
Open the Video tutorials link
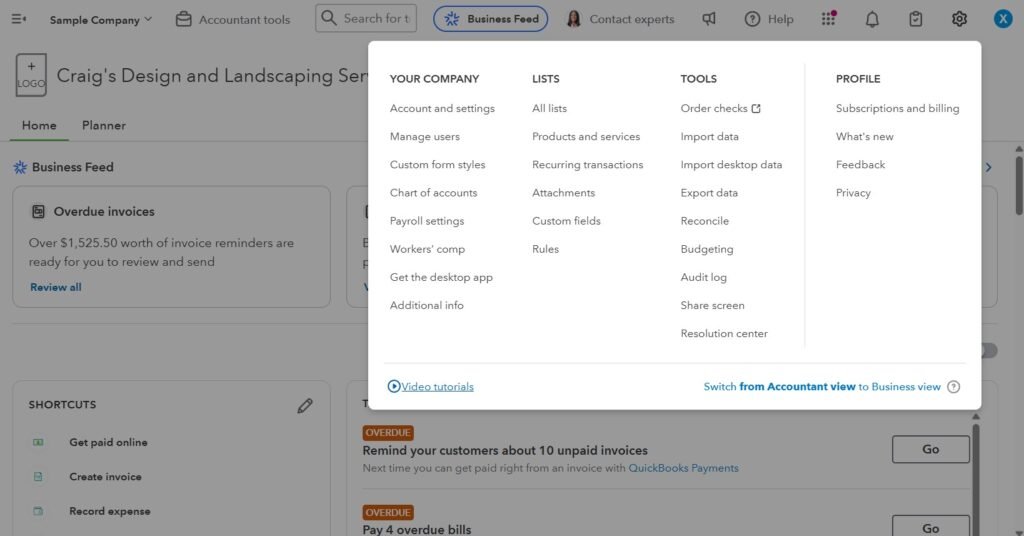point(437,387)
